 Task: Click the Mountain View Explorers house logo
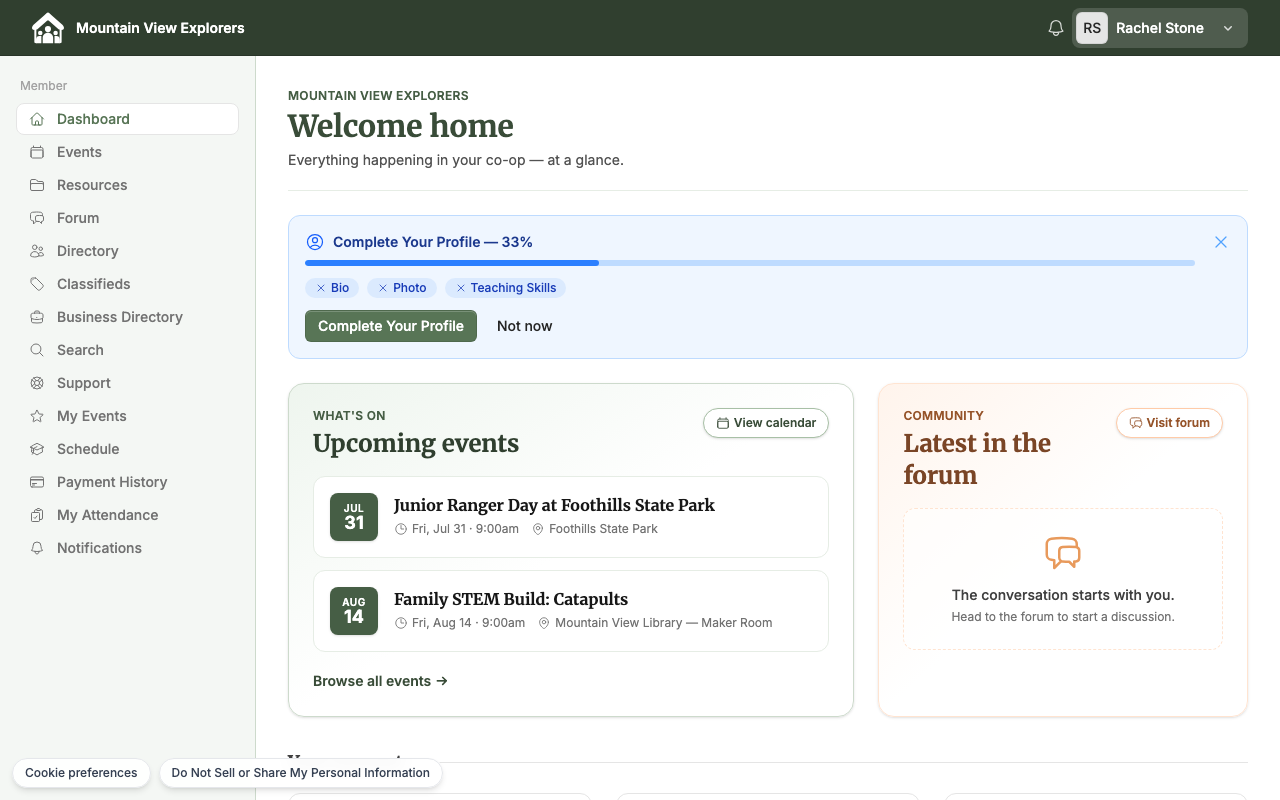pos(48,28)
